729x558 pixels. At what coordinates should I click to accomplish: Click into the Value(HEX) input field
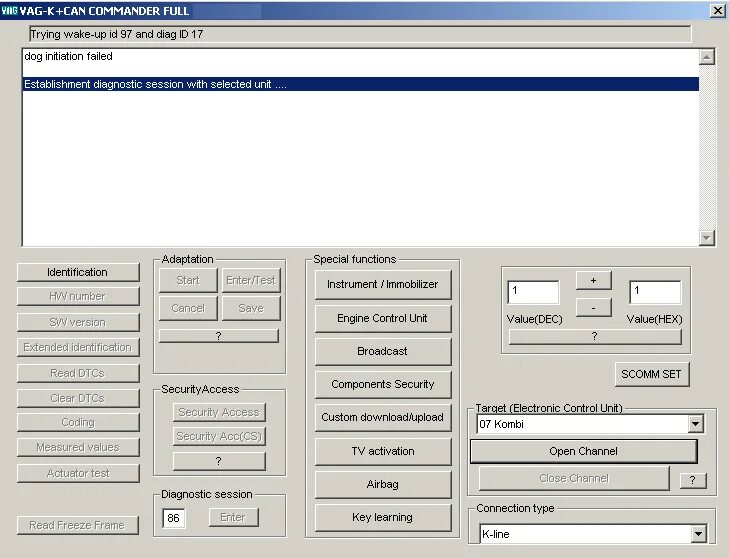655,292
